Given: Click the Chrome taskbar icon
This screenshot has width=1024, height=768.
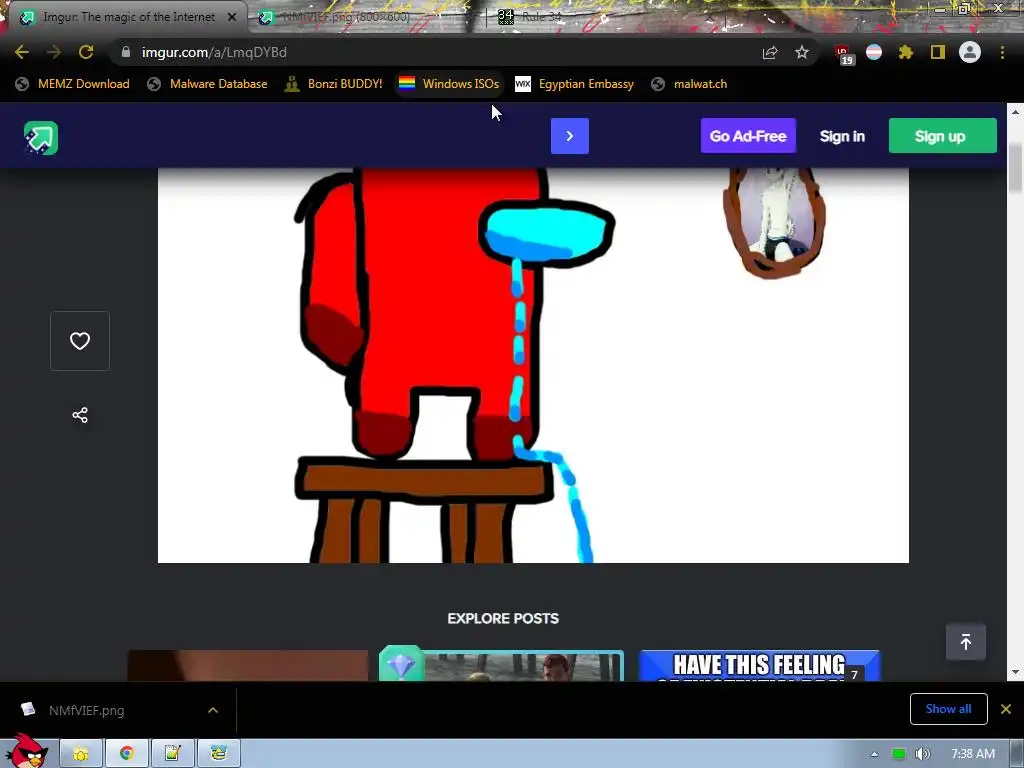Looking at the screenshot, I should 127,754.
